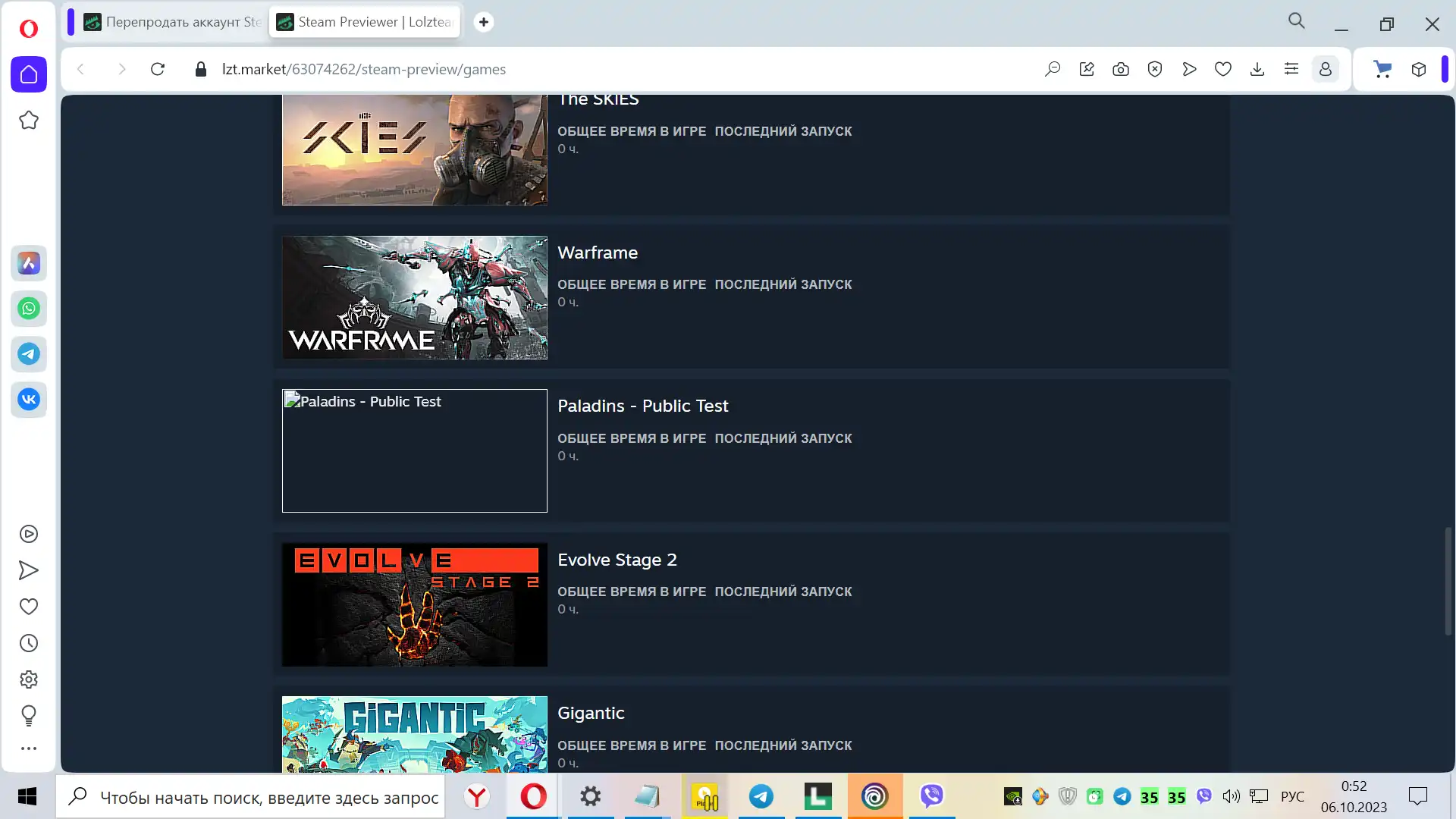Screen dimensions: 1456x819
Task: Click Paladins - Public Test title
Action: coord(643,406)
